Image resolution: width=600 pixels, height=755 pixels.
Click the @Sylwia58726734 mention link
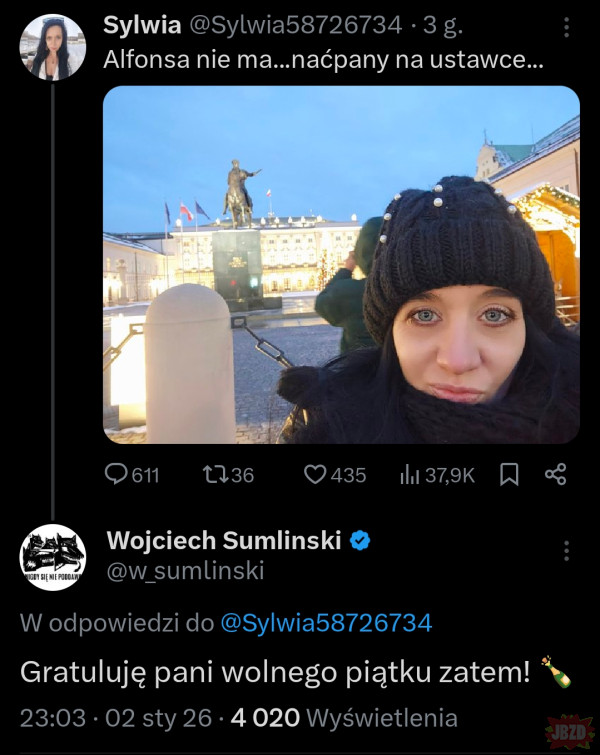coord(325,623)
